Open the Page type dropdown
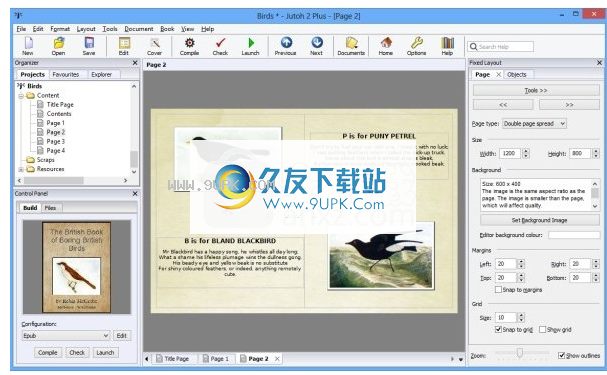Screen dimensions: 607x375 (x=534, y=123)
